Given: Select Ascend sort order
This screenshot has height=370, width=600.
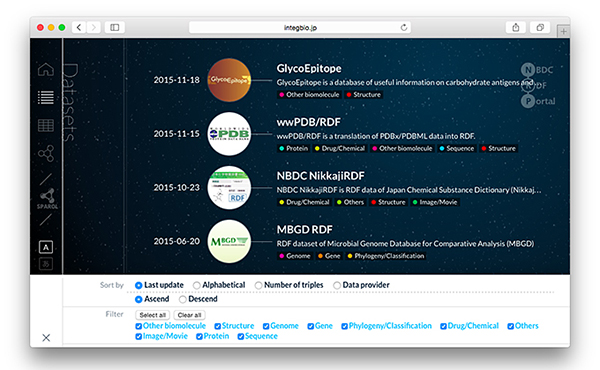Looking at the screenshot, I should pyautogui.click(x=139, y=299).
